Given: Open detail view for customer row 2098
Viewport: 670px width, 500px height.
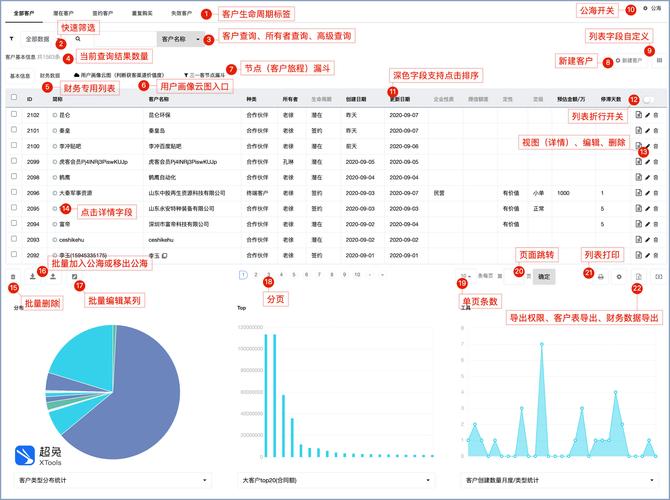Looking at the screenshot, I should click(x=638, y=177).
